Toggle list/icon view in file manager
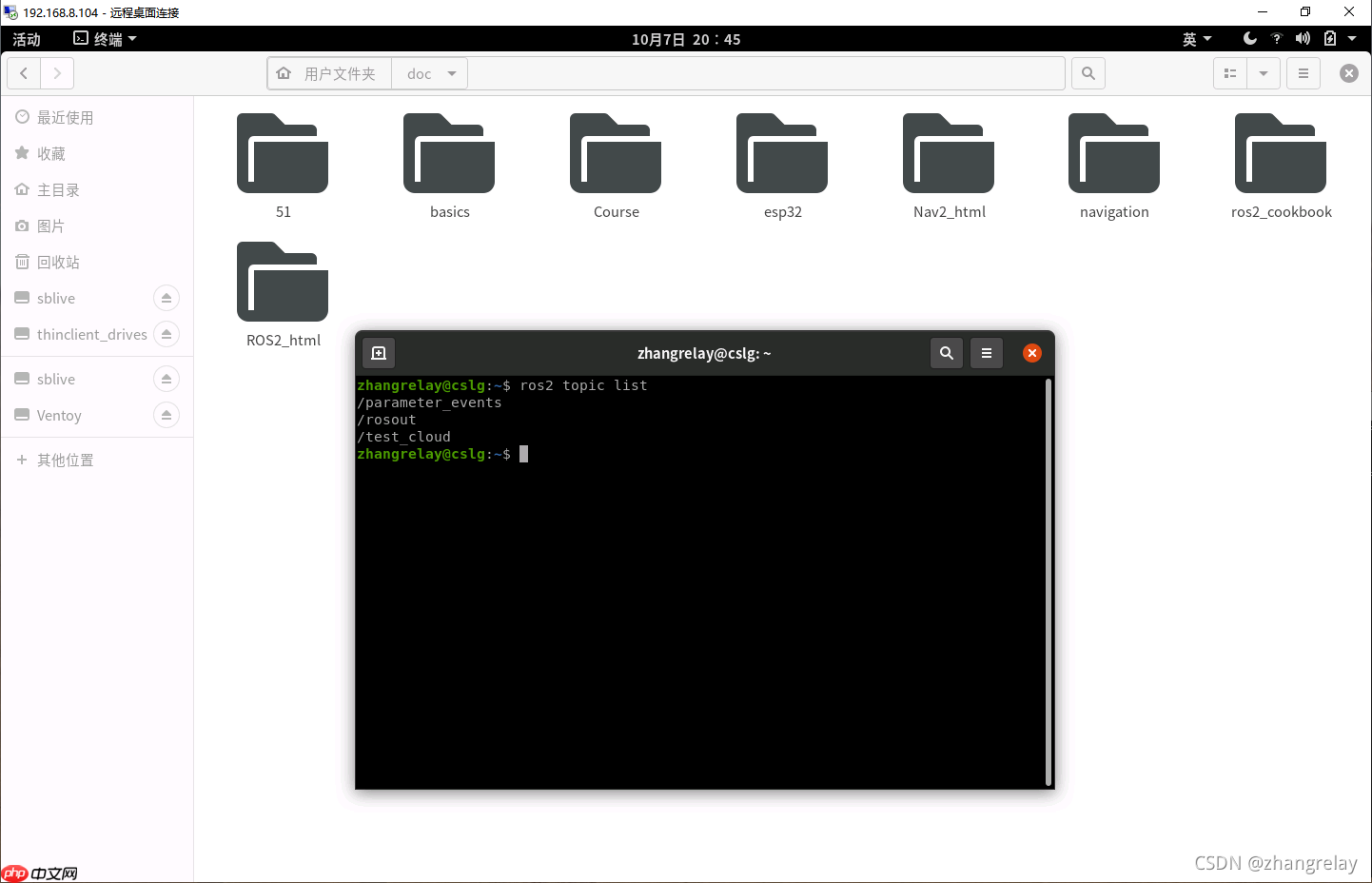 tap(1230, 73)
